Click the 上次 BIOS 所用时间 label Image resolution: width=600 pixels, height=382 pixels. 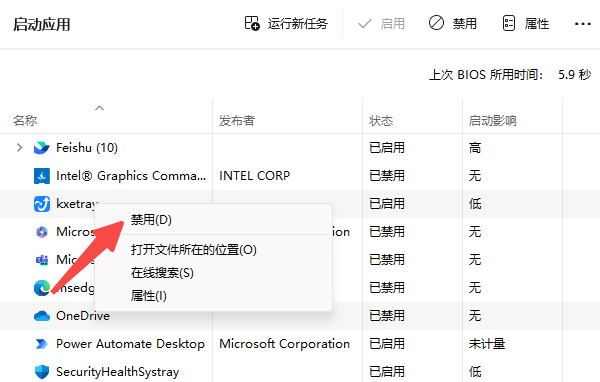pos(486,75)
